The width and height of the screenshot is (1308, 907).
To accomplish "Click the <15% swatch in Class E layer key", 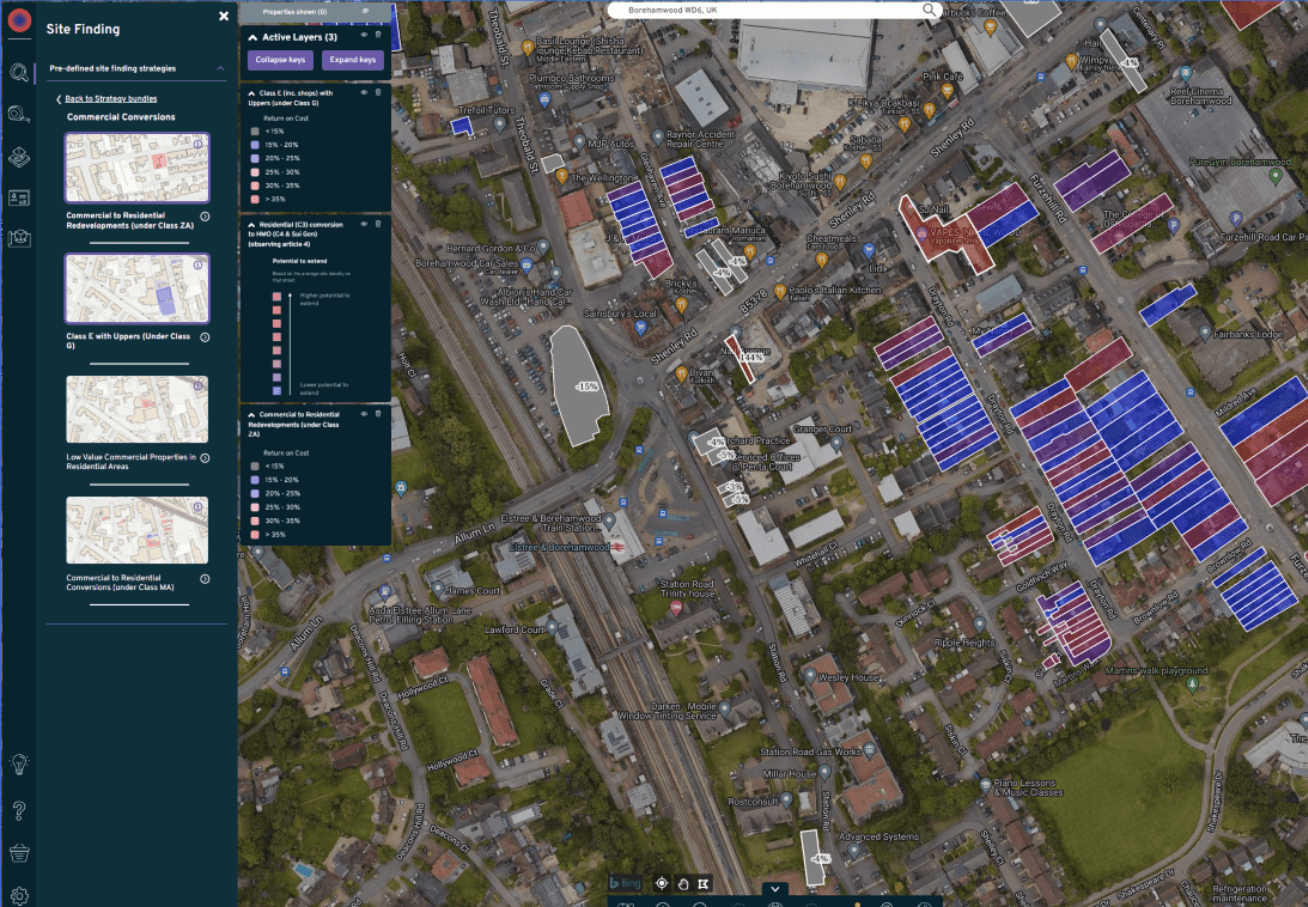I will [x=255, y=131].
